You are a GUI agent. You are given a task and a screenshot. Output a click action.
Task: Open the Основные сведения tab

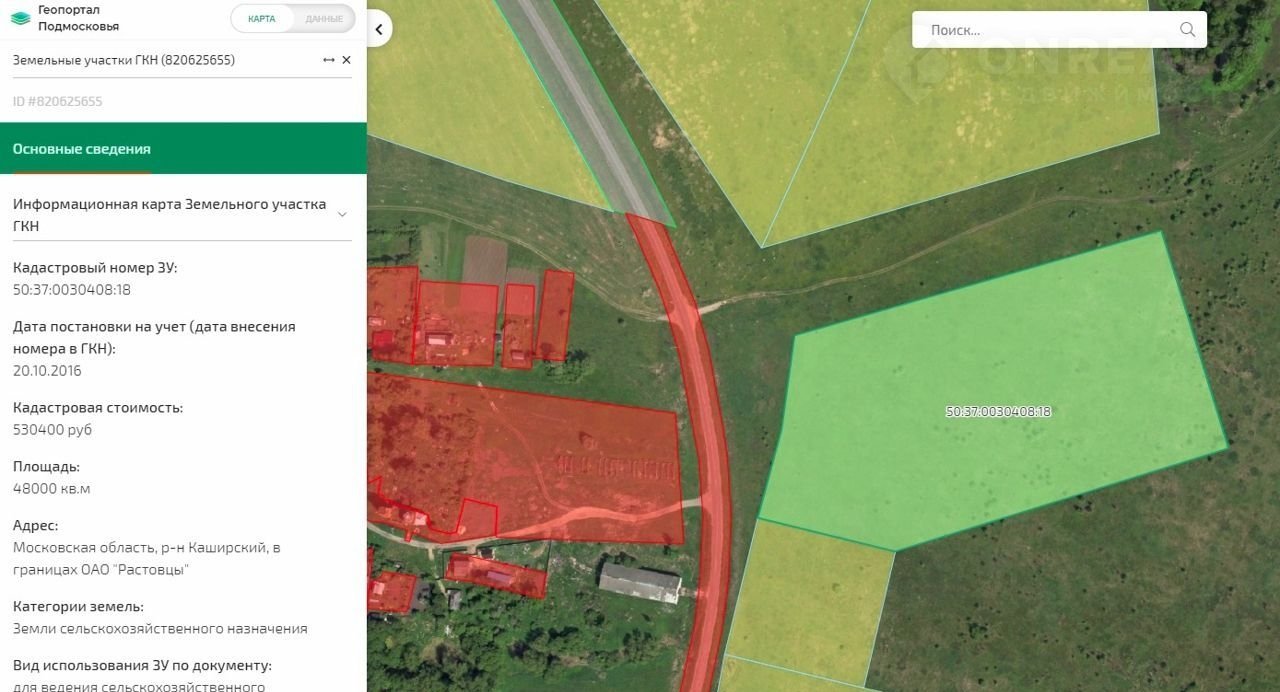tap(82, 149)
